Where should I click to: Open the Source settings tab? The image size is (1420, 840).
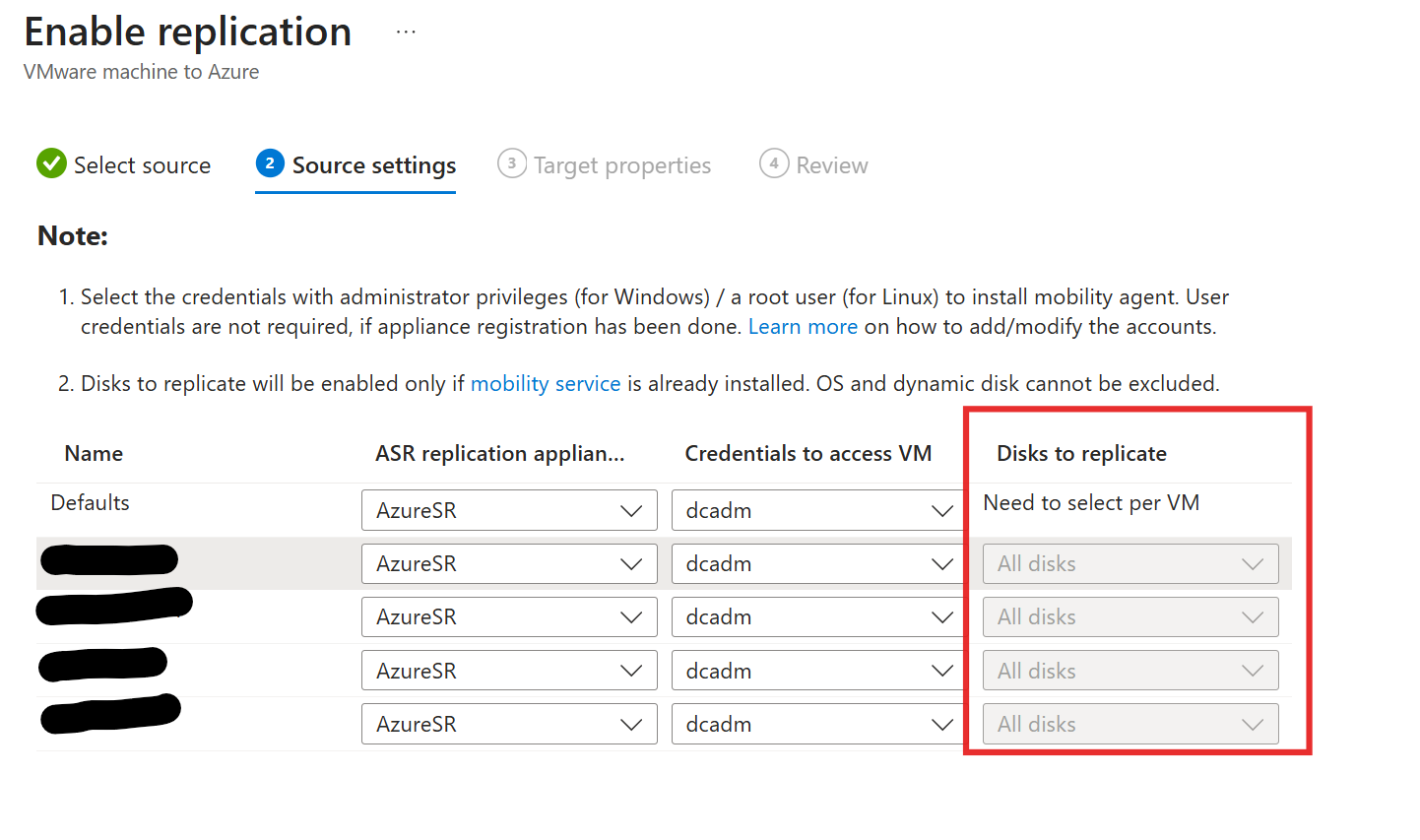pyautogui.click(x=373, y=165)
